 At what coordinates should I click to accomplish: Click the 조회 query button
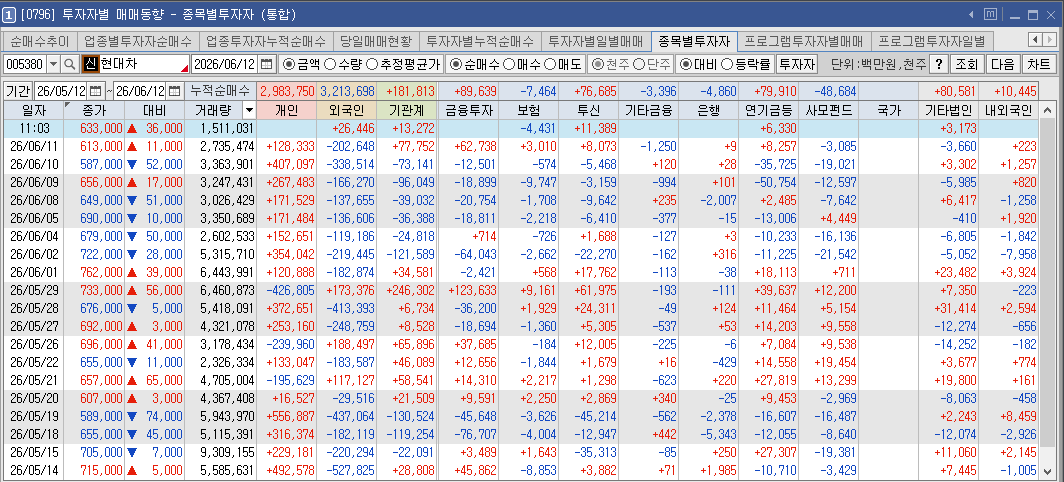966,64
